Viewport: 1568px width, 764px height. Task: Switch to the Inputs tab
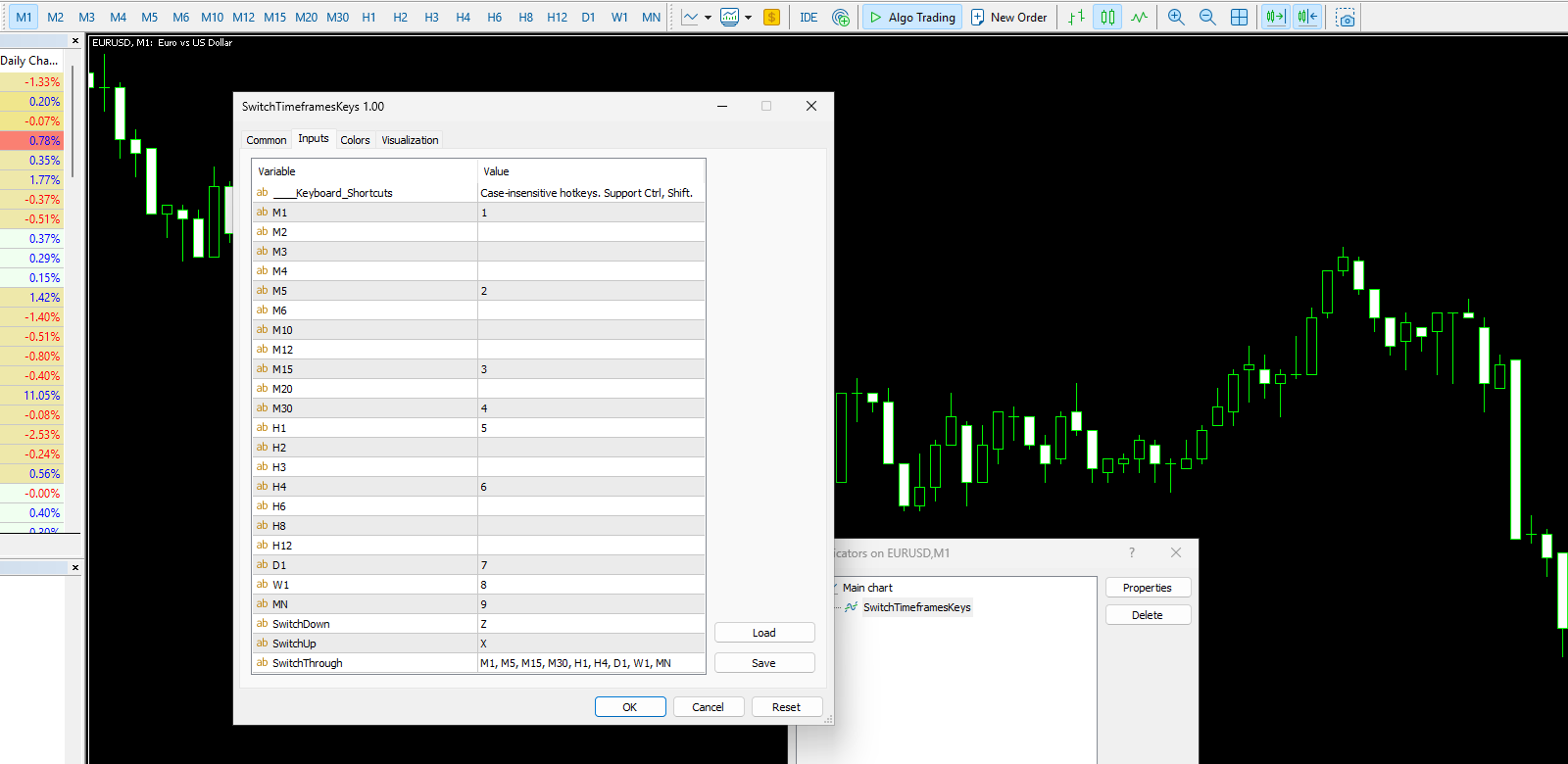(314, 138)
